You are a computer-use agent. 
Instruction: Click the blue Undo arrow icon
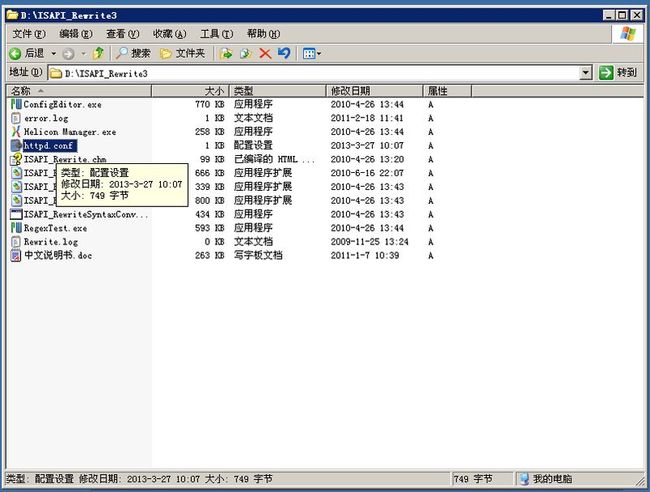[x=284, y=53]
